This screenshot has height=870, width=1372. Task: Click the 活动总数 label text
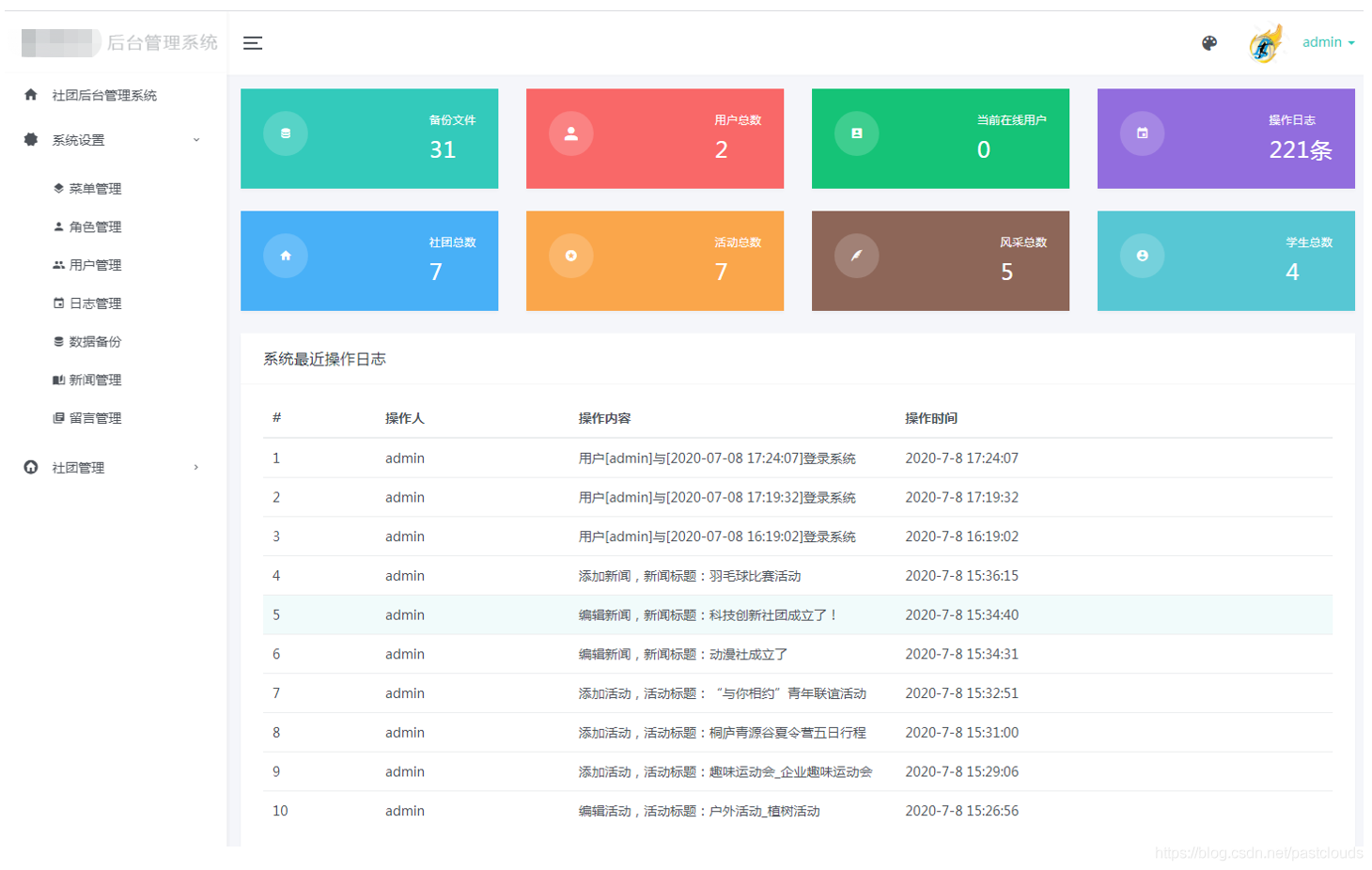(x=738, y=242)
